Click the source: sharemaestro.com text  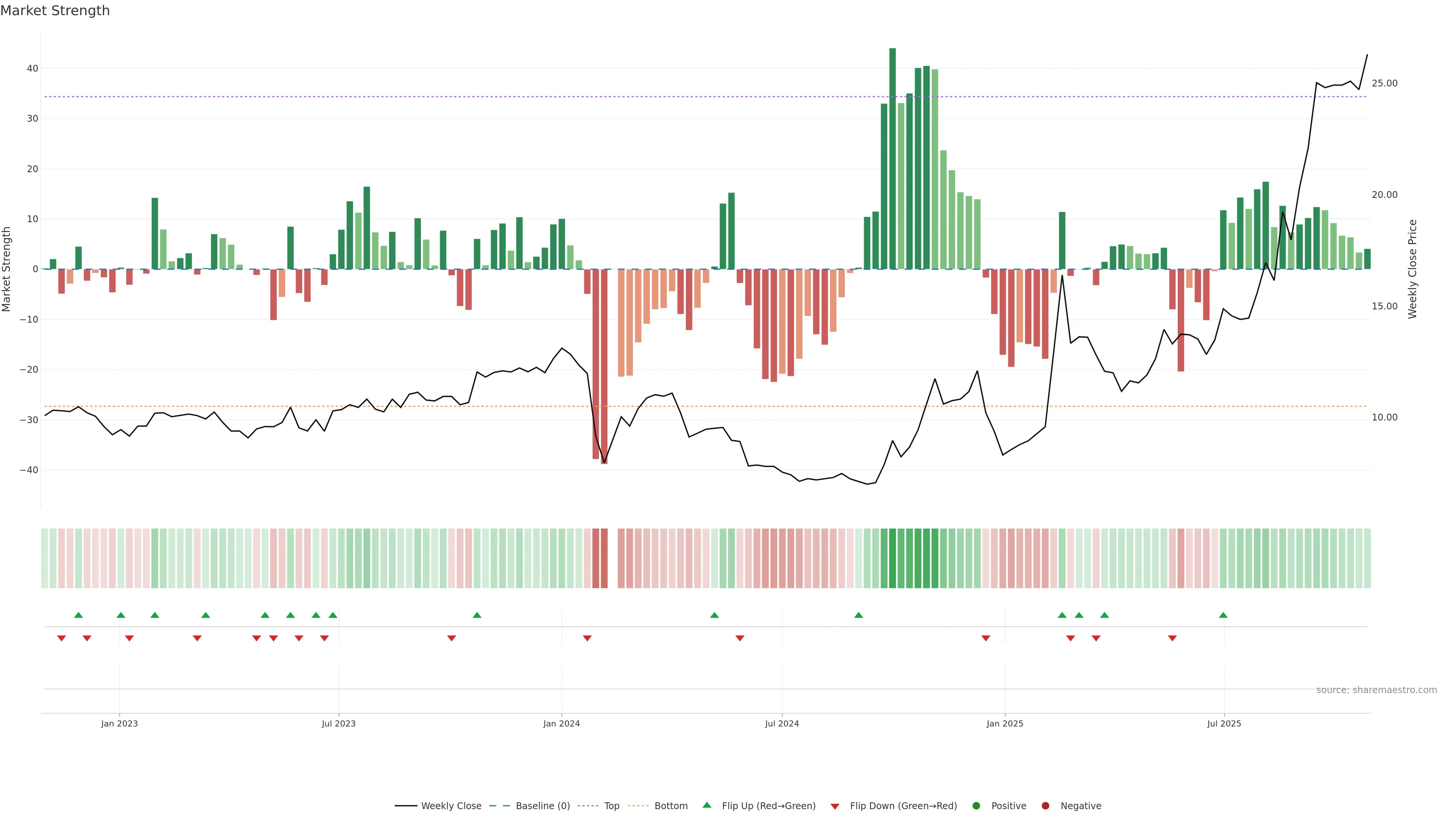pyautogui.click(x=1376, y=690)
